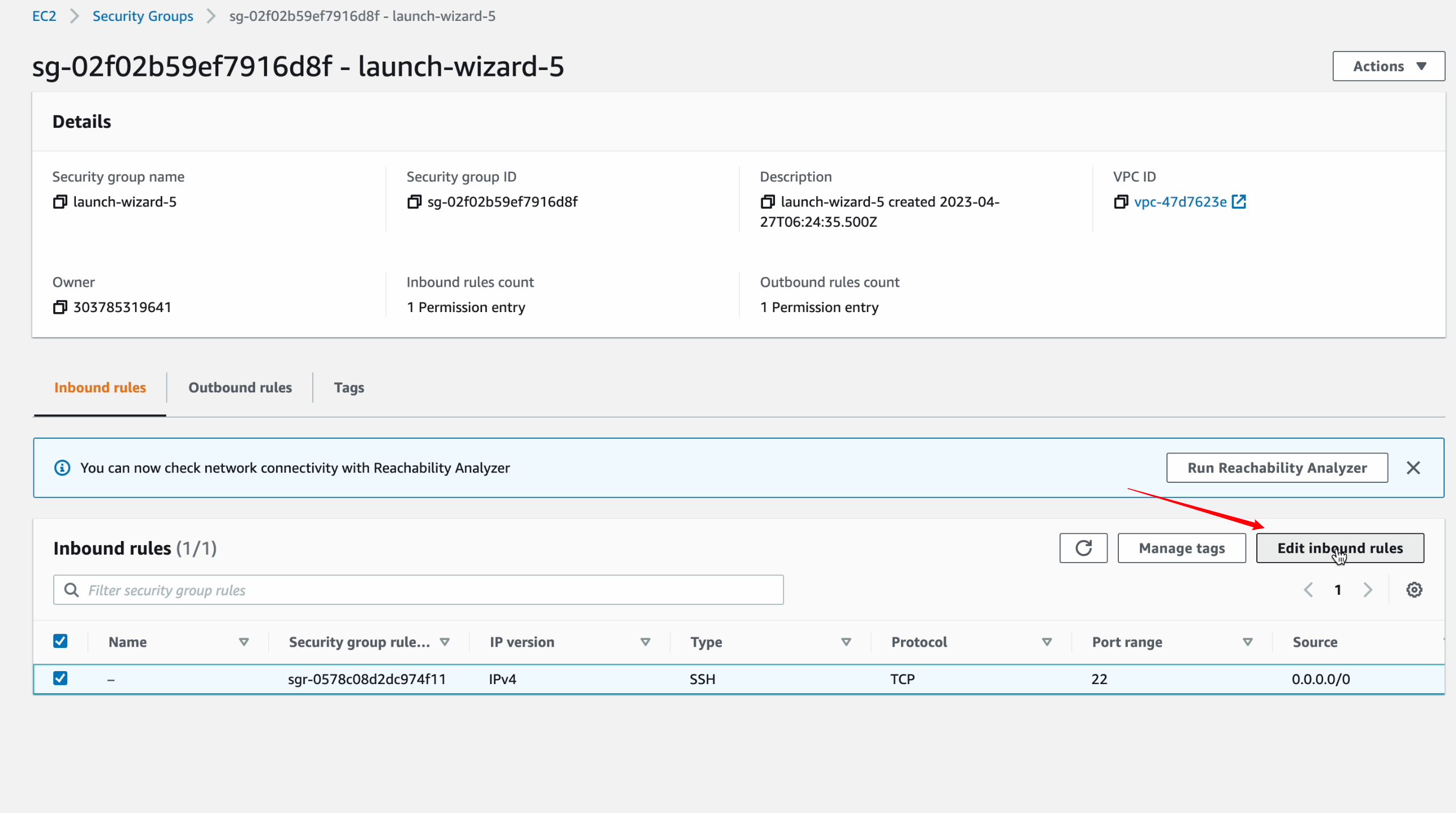Image resolution: width=1456 pixels, height=813 pixels.
Task: Click the refresh icon in inbound rules
Action: pos(1083,547)
